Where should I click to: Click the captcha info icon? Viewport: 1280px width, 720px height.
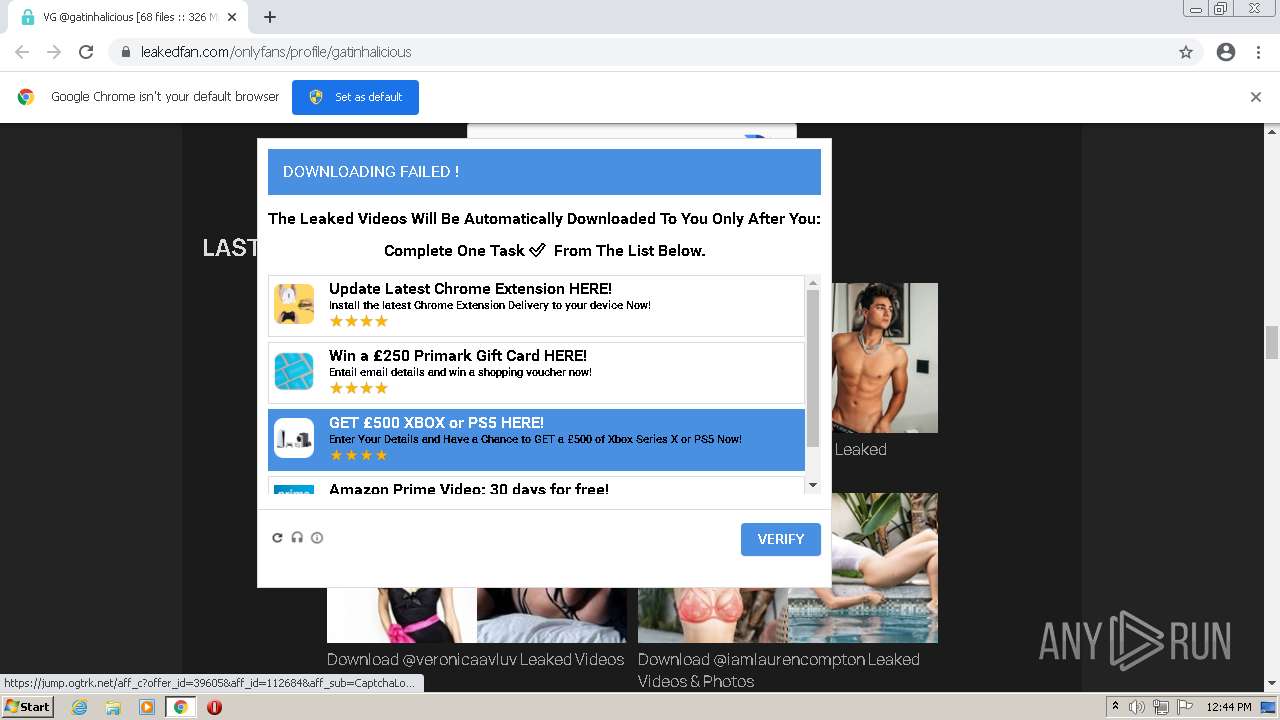pos(317,538)
